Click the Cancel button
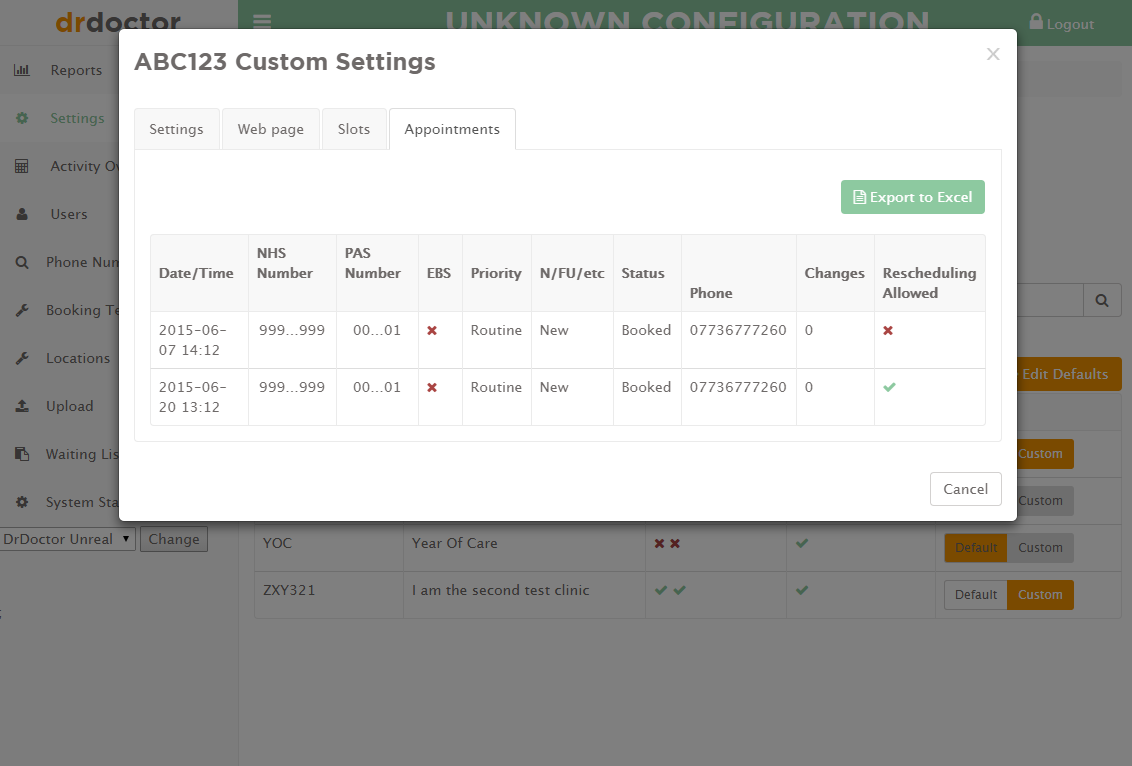This screenshot has width=1132, height=766. click(x=965, y=489)
